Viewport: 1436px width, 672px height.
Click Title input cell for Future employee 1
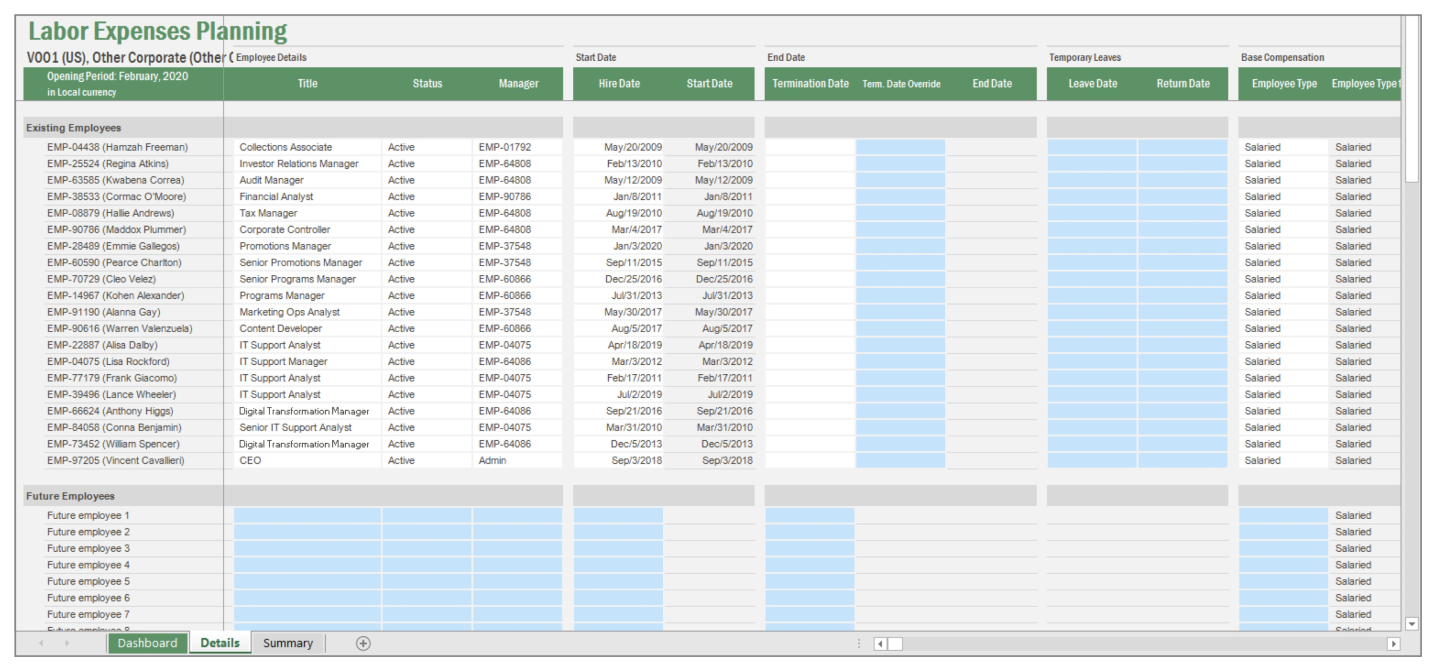tap(307, 516)
